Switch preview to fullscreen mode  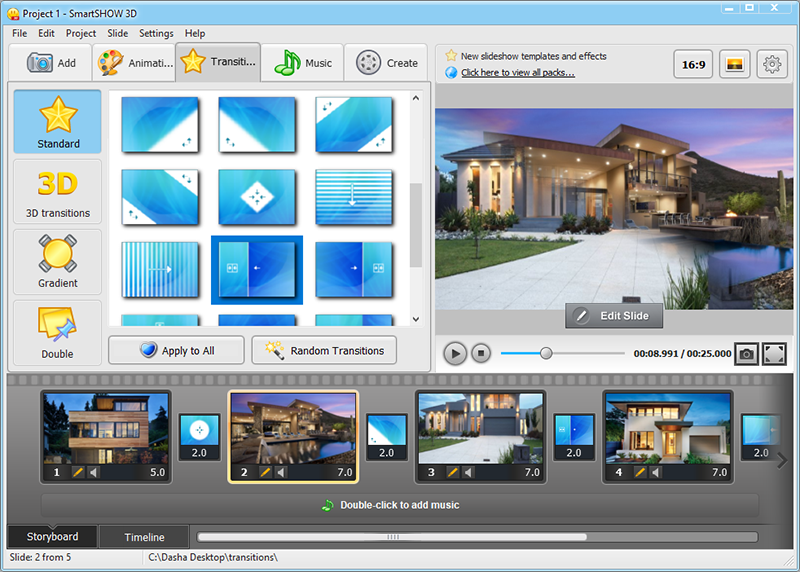pos(774,354)
